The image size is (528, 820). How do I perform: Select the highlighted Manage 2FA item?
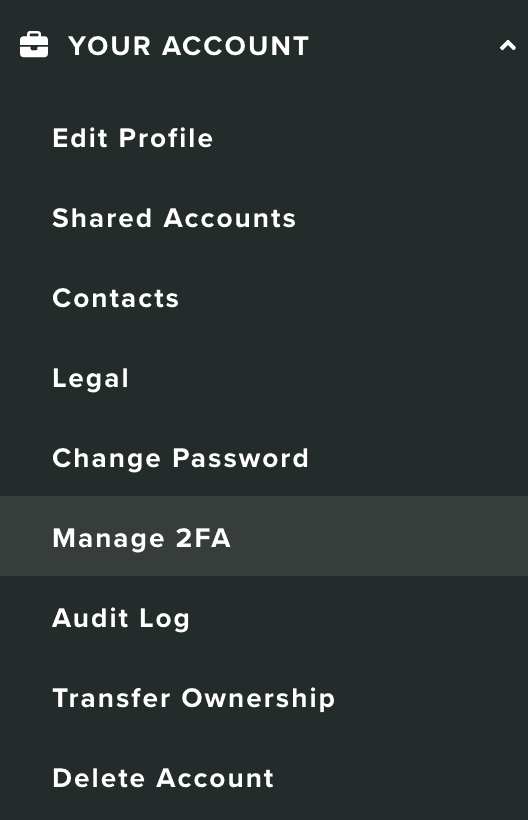tap(264, 536)
